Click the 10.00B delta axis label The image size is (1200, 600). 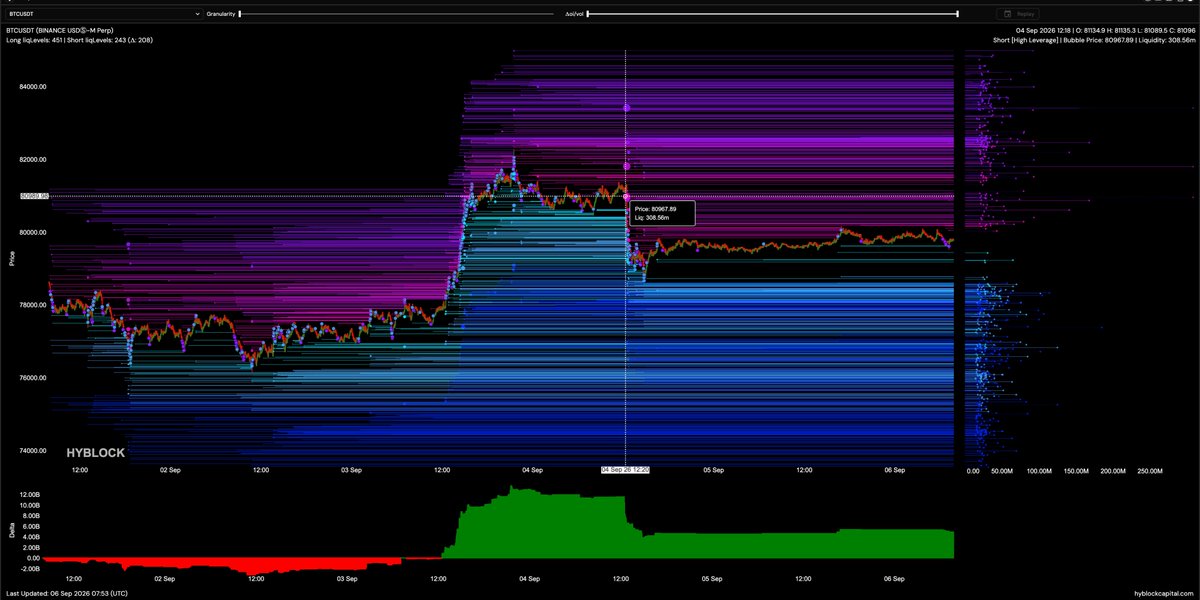29,505
